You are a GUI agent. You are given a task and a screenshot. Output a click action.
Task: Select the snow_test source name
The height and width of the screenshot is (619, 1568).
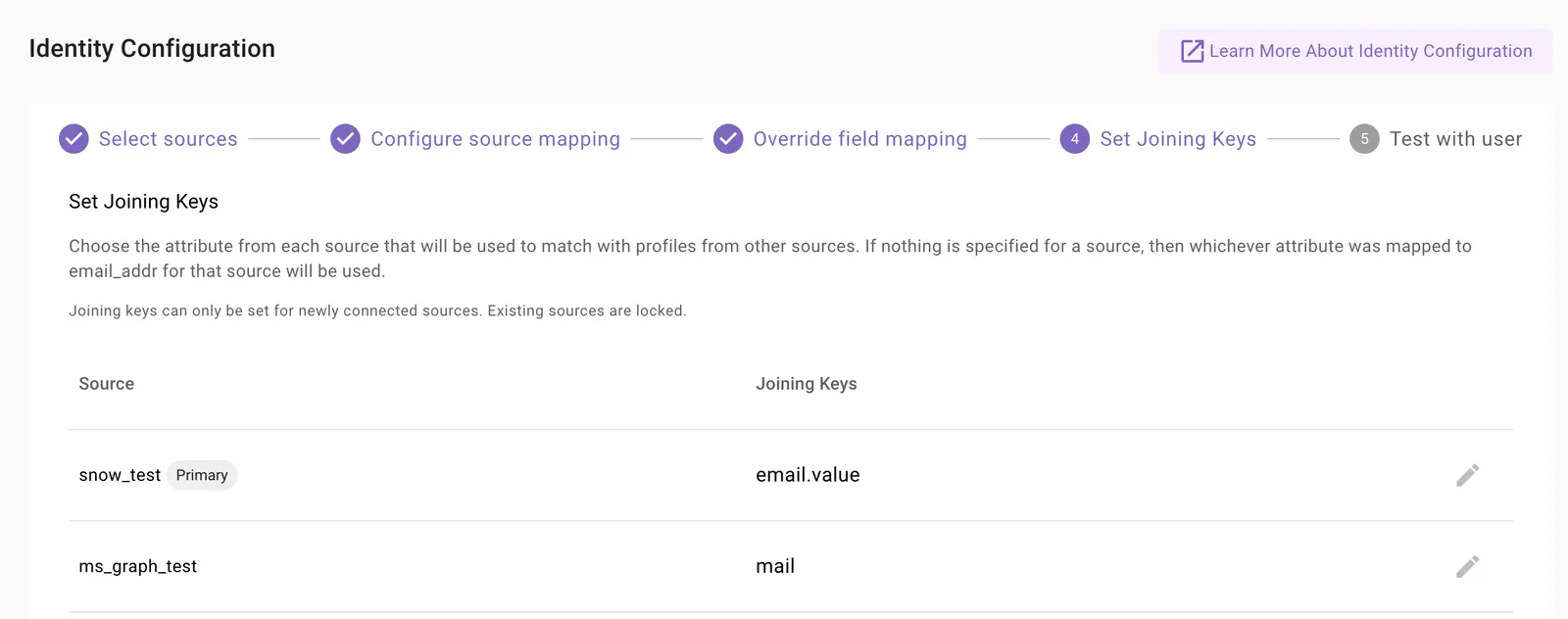(120, 475)
